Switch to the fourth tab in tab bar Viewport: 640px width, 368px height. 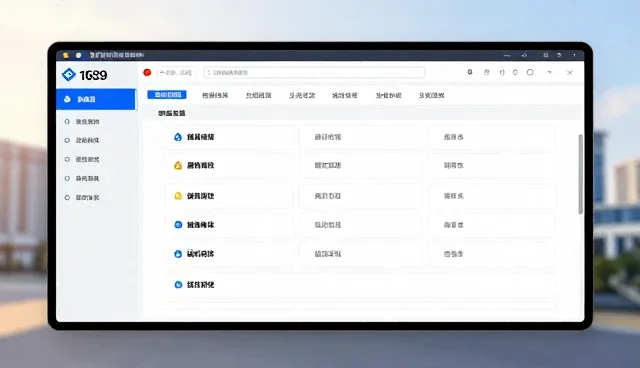click(x=302, y=95)
